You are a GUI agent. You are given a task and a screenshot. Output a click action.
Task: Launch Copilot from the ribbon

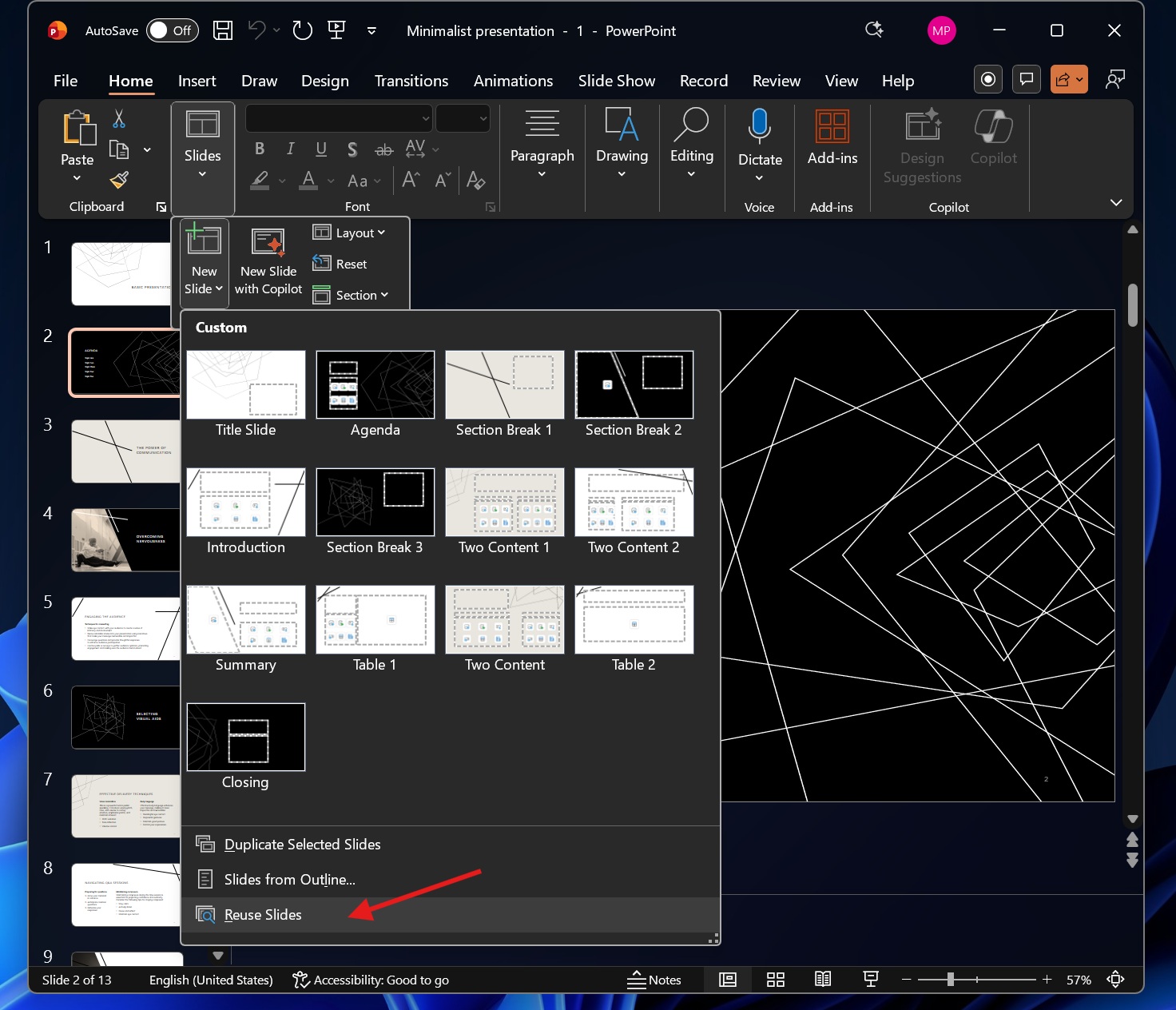click(992, 137)
